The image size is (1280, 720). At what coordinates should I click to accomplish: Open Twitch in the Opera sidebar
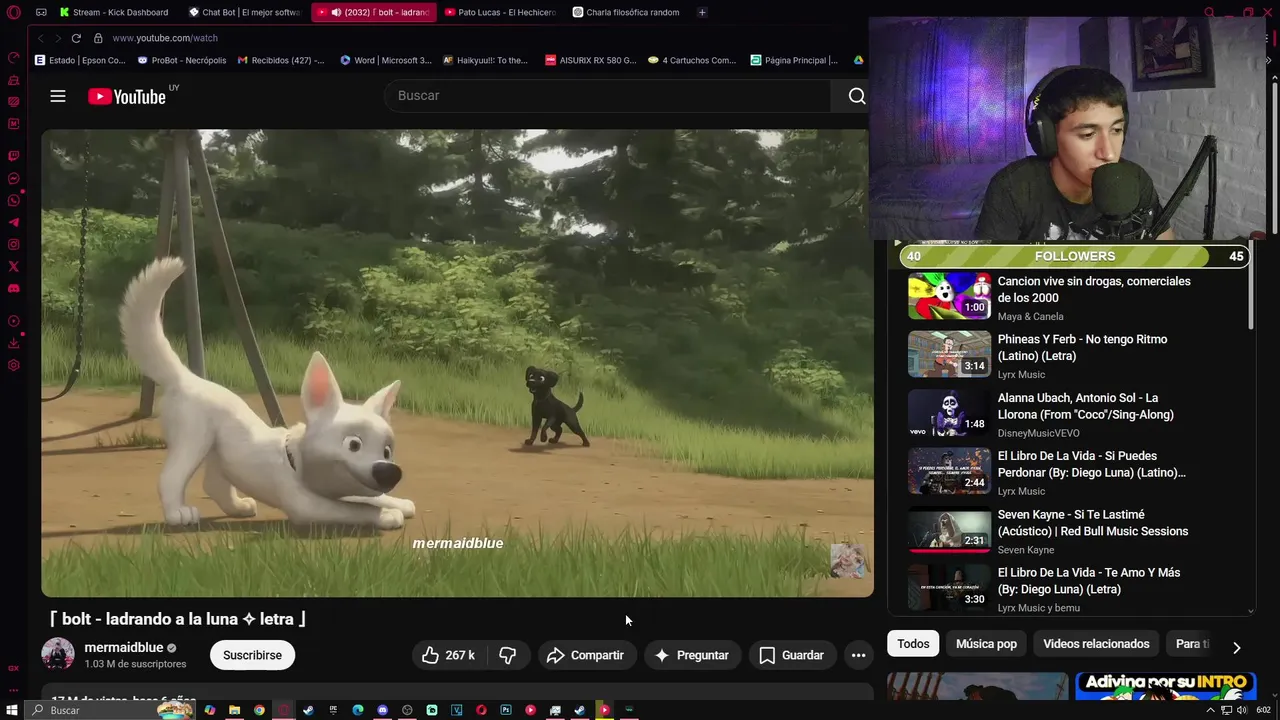tap(13, 156)
